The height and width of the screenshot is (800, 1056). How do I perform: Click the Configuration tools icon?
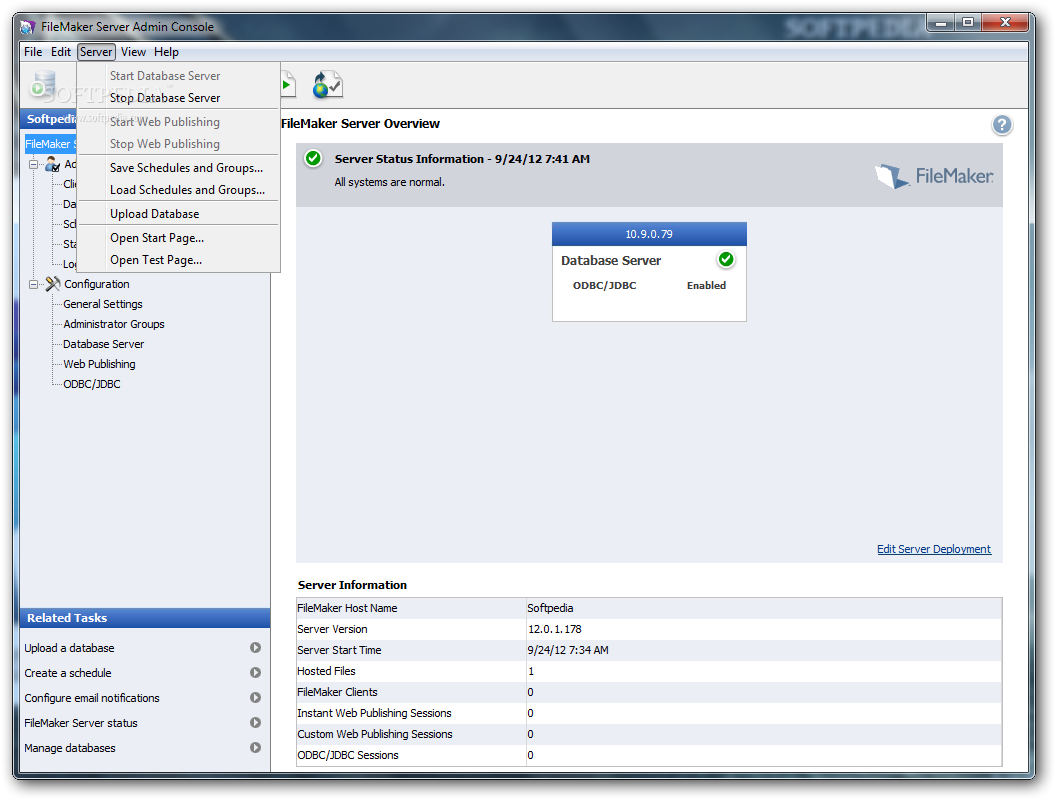click(53, 284)
